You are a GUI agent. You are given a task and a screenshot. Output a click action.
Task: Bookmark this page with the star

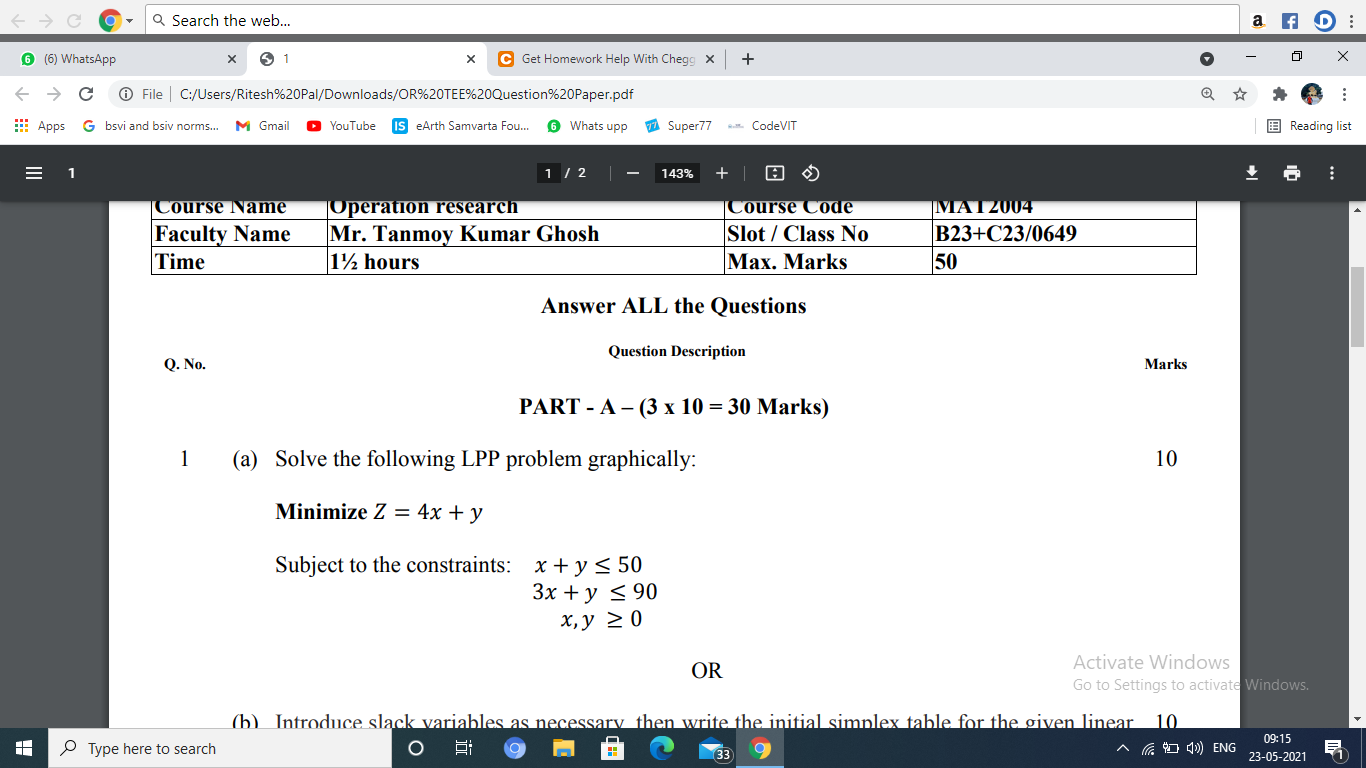pyautogui.click(x=1240, y=94)
